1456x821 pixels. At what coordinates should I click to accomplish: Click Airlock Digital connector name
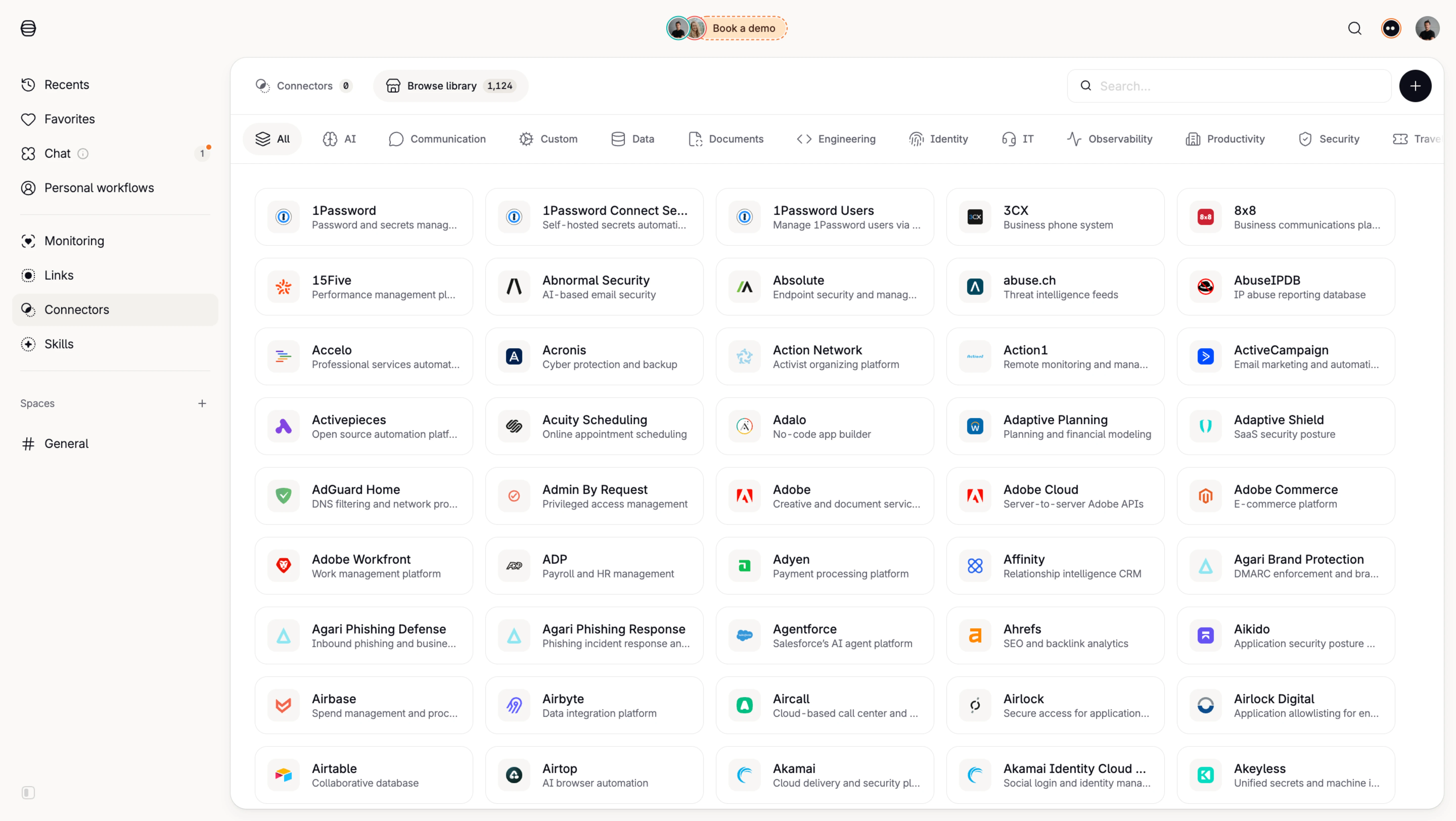[x=1273, y=699]
